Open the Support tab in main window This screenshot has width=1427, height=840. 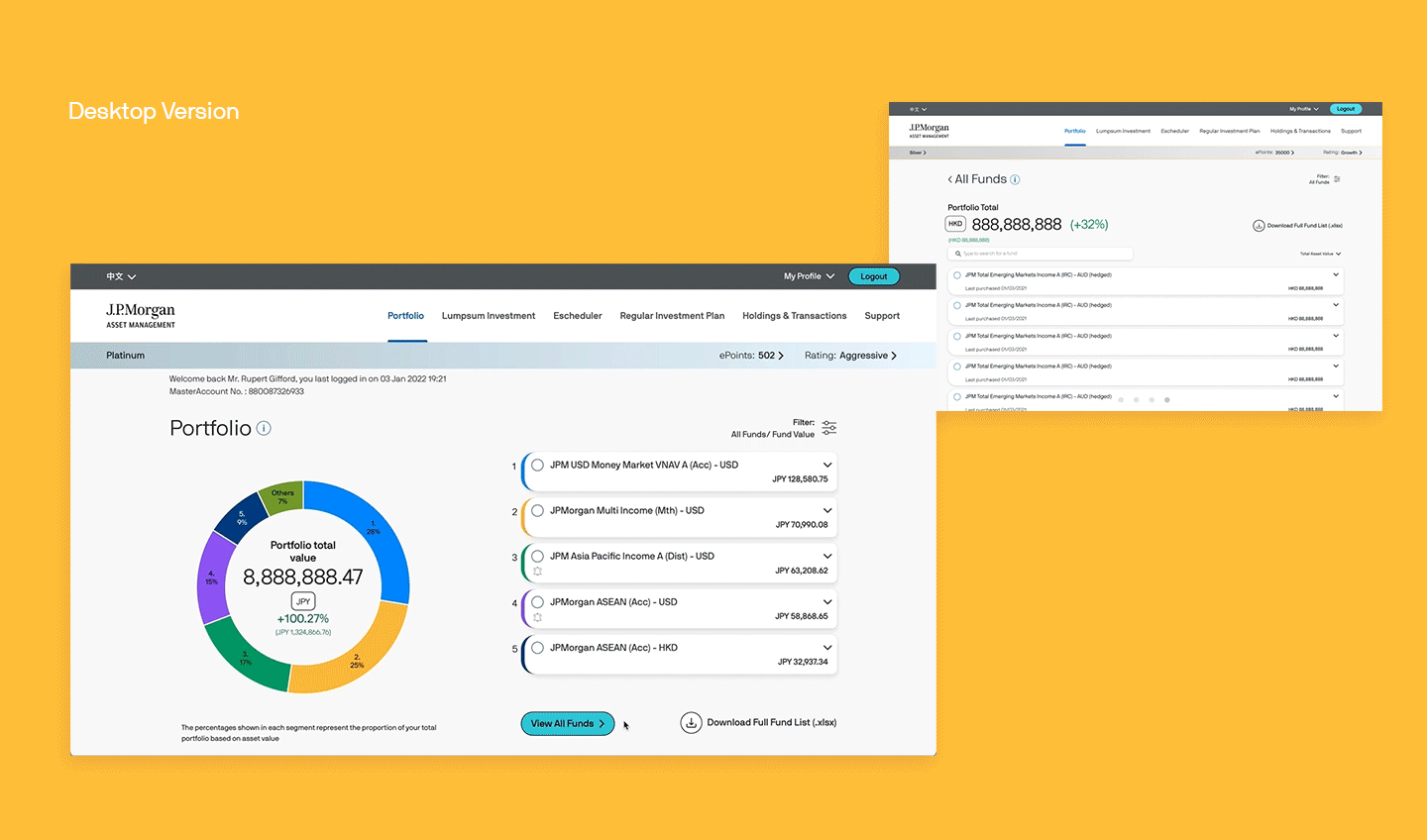tap(882, 316)
